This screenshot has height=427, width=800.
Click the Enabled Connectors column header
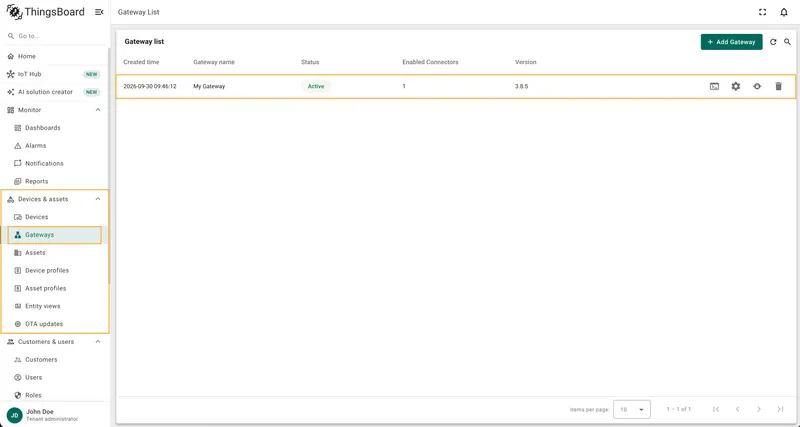point(430,62)
